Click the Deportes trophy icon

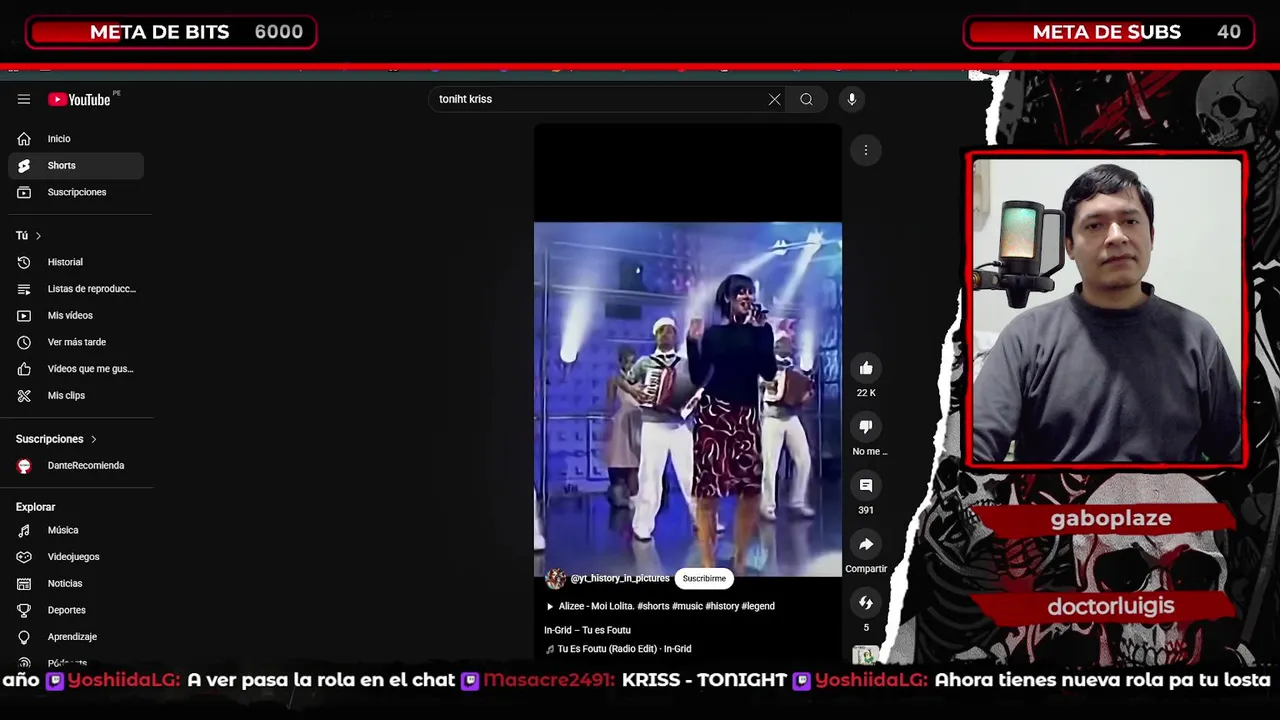24,610
